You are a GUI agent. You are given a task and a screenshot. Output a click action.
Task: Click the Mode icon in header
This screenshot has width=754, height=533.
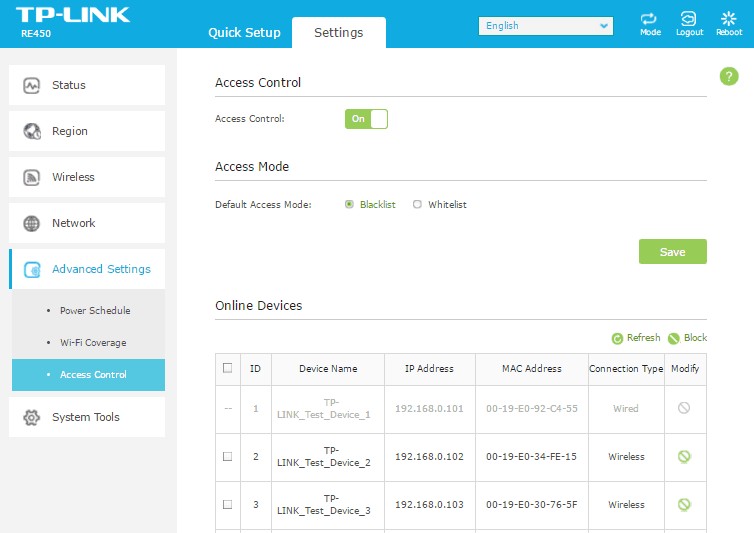click(x=650, y=20)
